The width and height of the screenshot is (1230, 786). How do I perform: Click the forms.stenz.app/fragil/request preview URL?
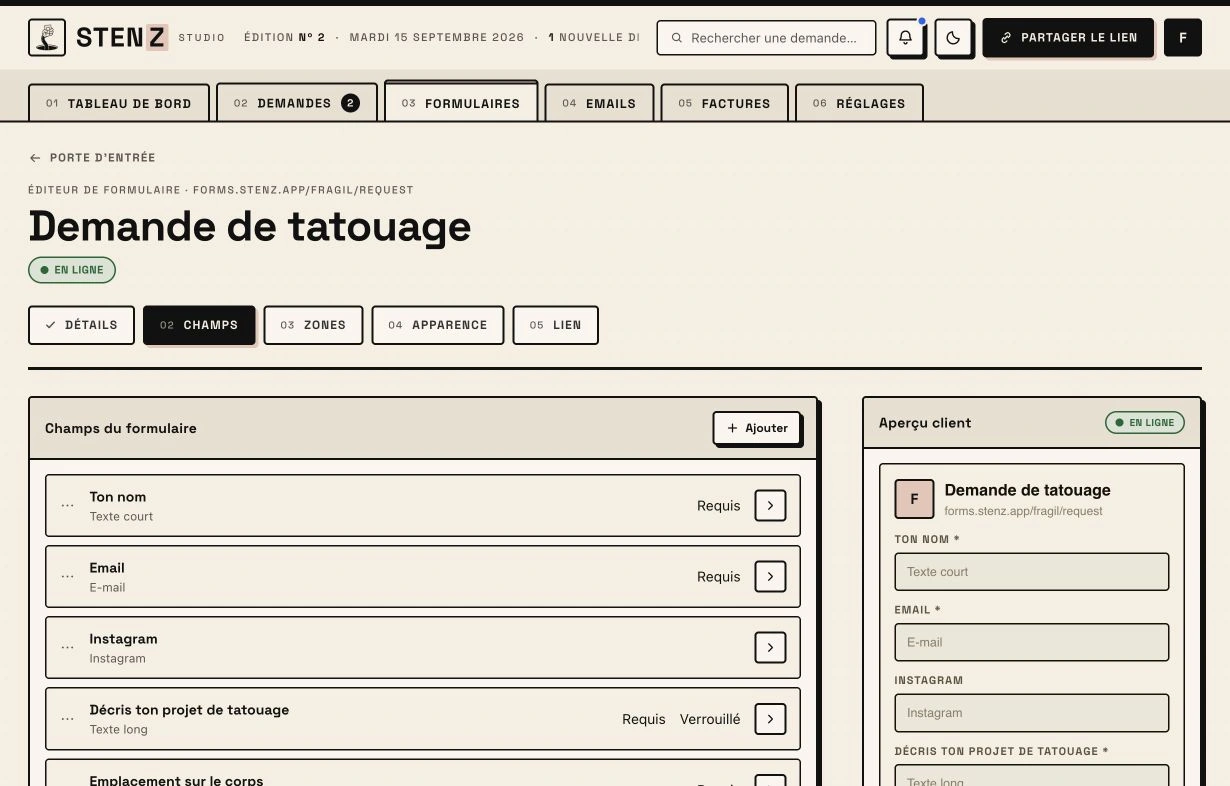pyautogui.click(x=1023, y=511)
